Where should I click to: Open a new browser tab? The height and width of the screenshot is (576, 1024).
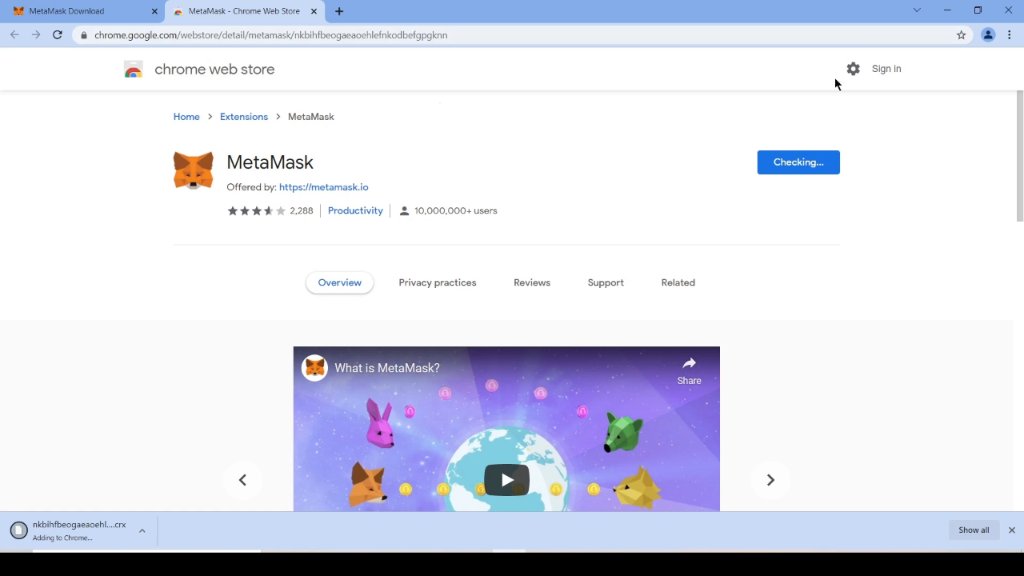coord(339,11)
